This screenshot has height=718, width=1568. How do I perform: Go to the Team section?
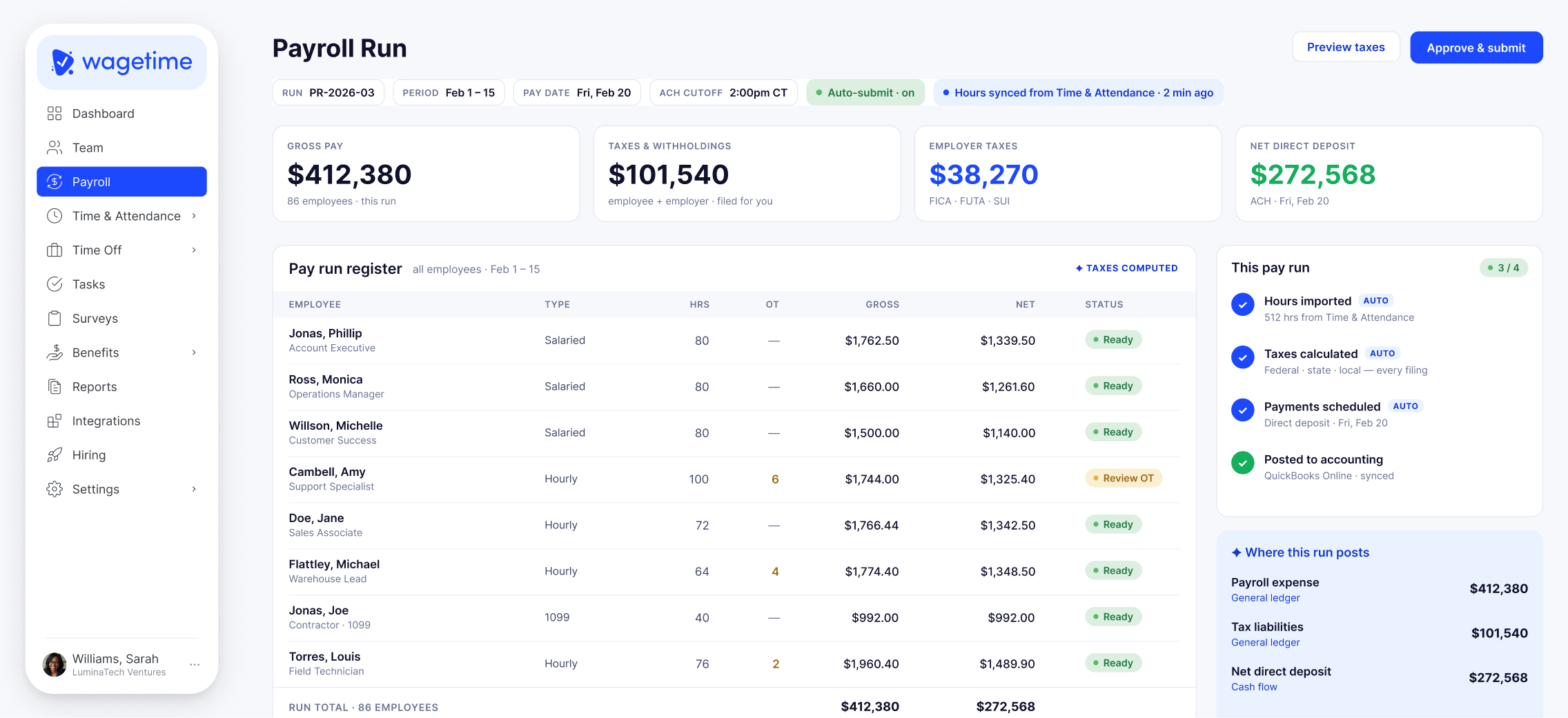[121, 148]
